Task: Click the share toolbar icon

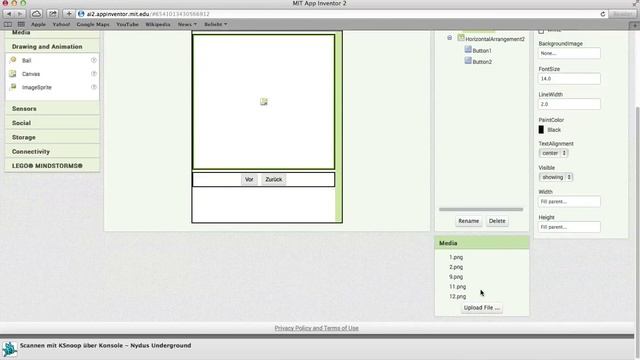Action: 52,14
